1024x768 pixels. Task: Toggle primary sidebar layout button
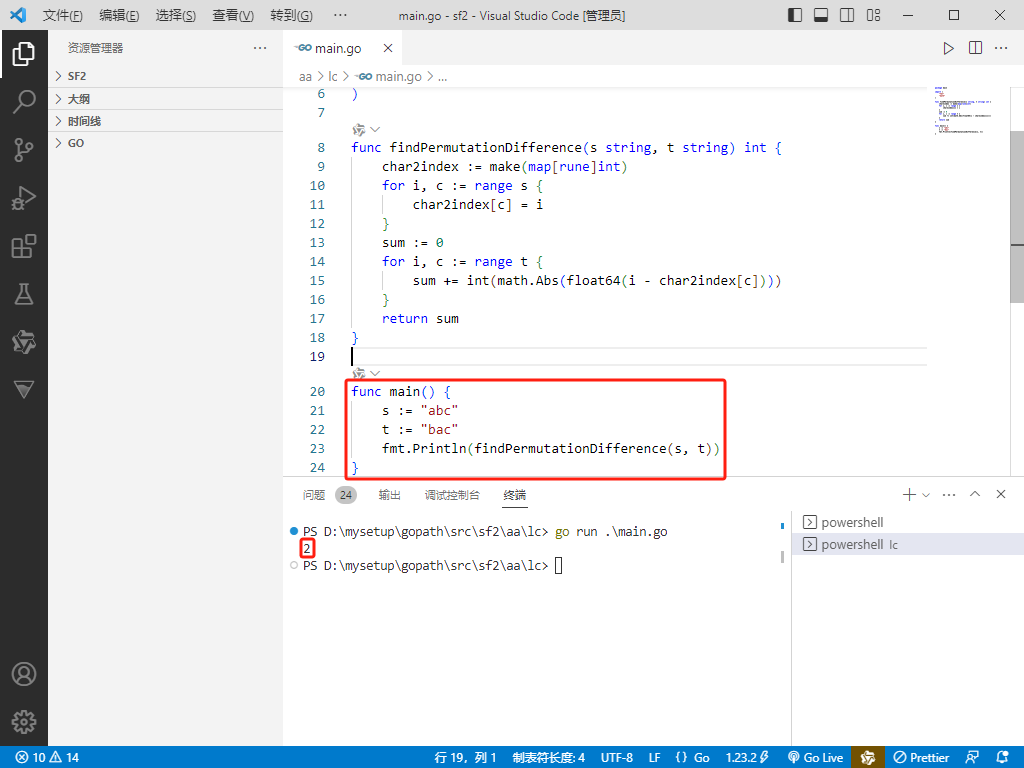click(x=795, y=15)
